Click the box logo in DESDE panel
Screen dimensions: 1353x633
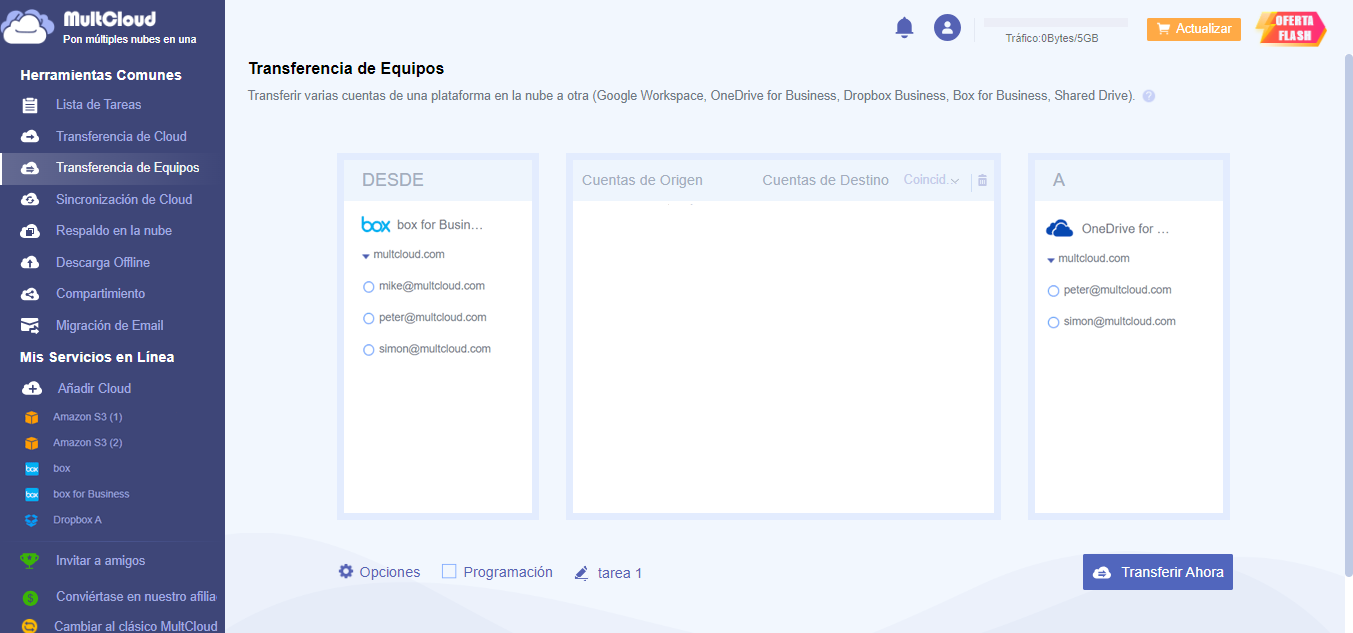point(376,225)
